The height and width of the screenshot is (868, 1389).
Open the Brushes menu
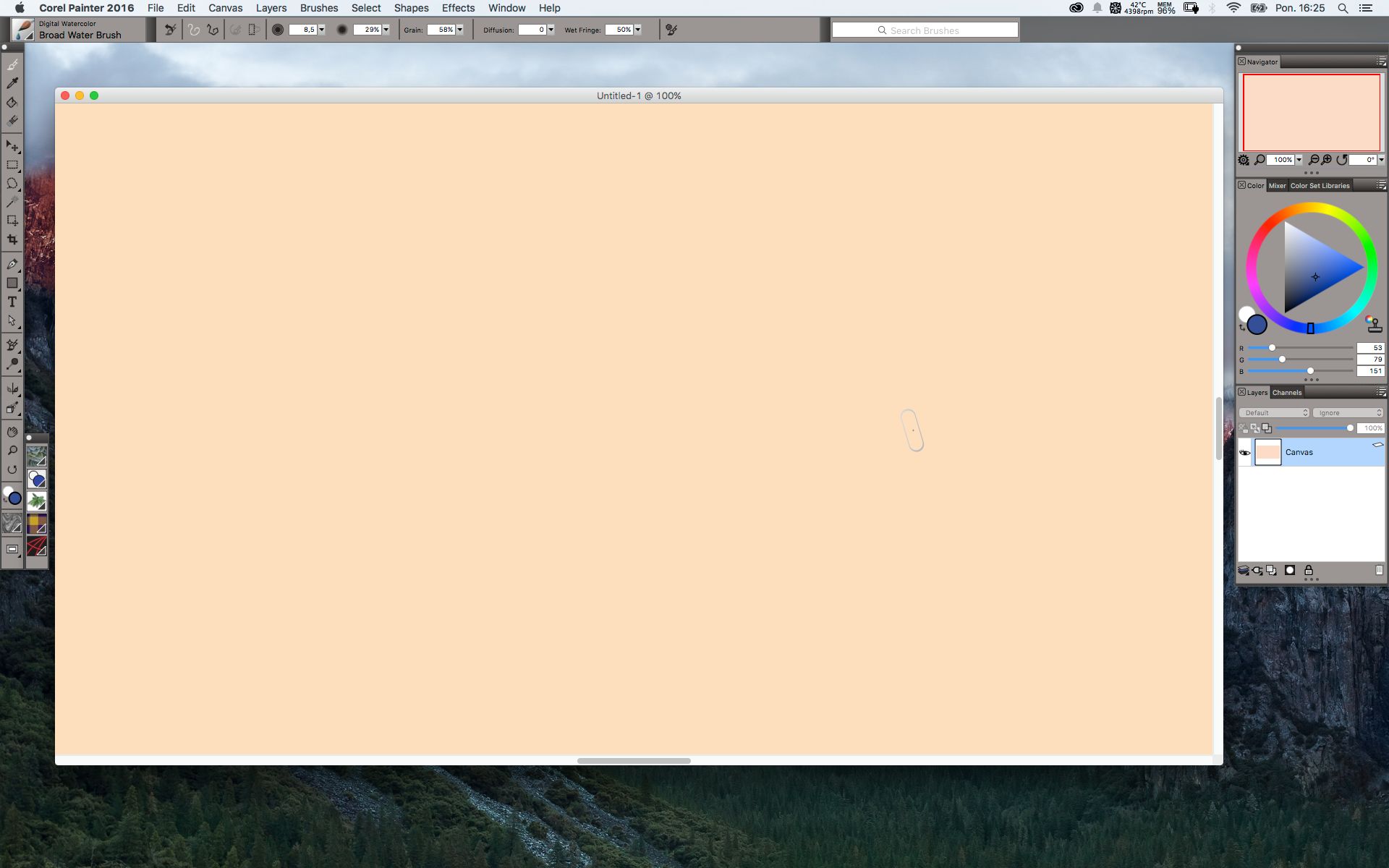pos(318,8)
